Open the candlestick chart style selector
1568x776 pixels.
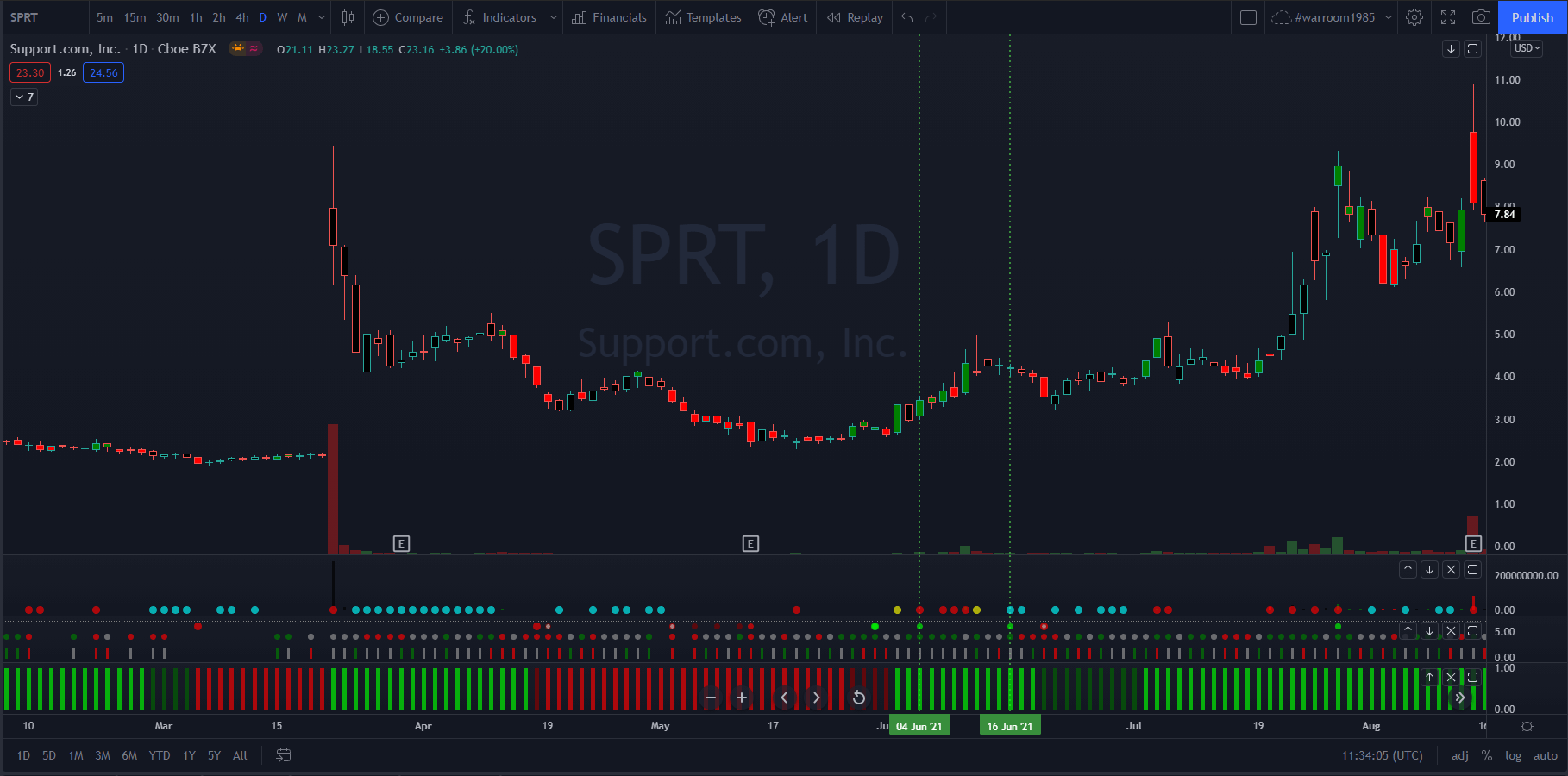348,17
